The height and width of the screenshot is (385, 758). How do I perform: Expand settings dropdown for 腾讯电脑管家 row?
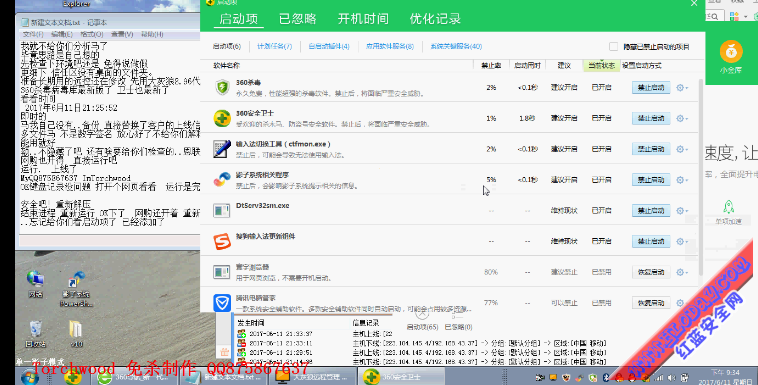pyautogui.click(x=682, y=303)
